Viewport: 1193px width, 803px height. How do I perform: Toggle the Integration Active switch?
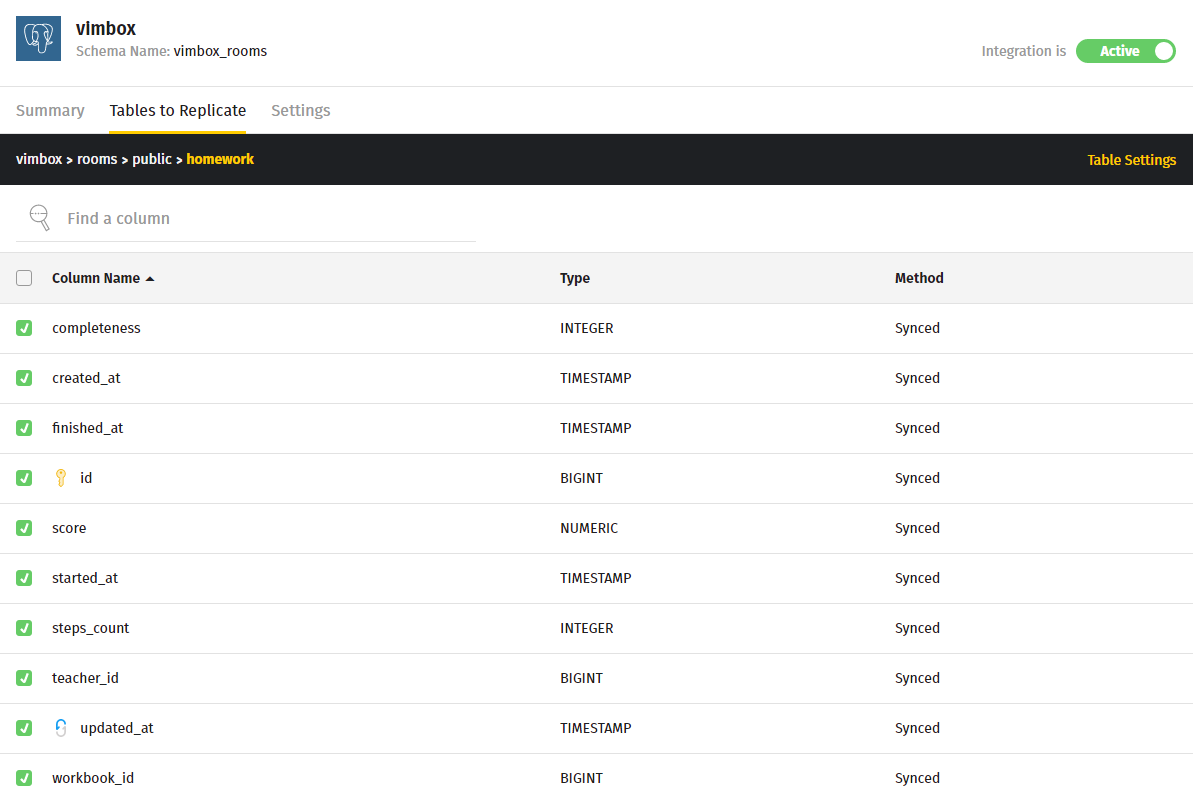click(1125, 51)
